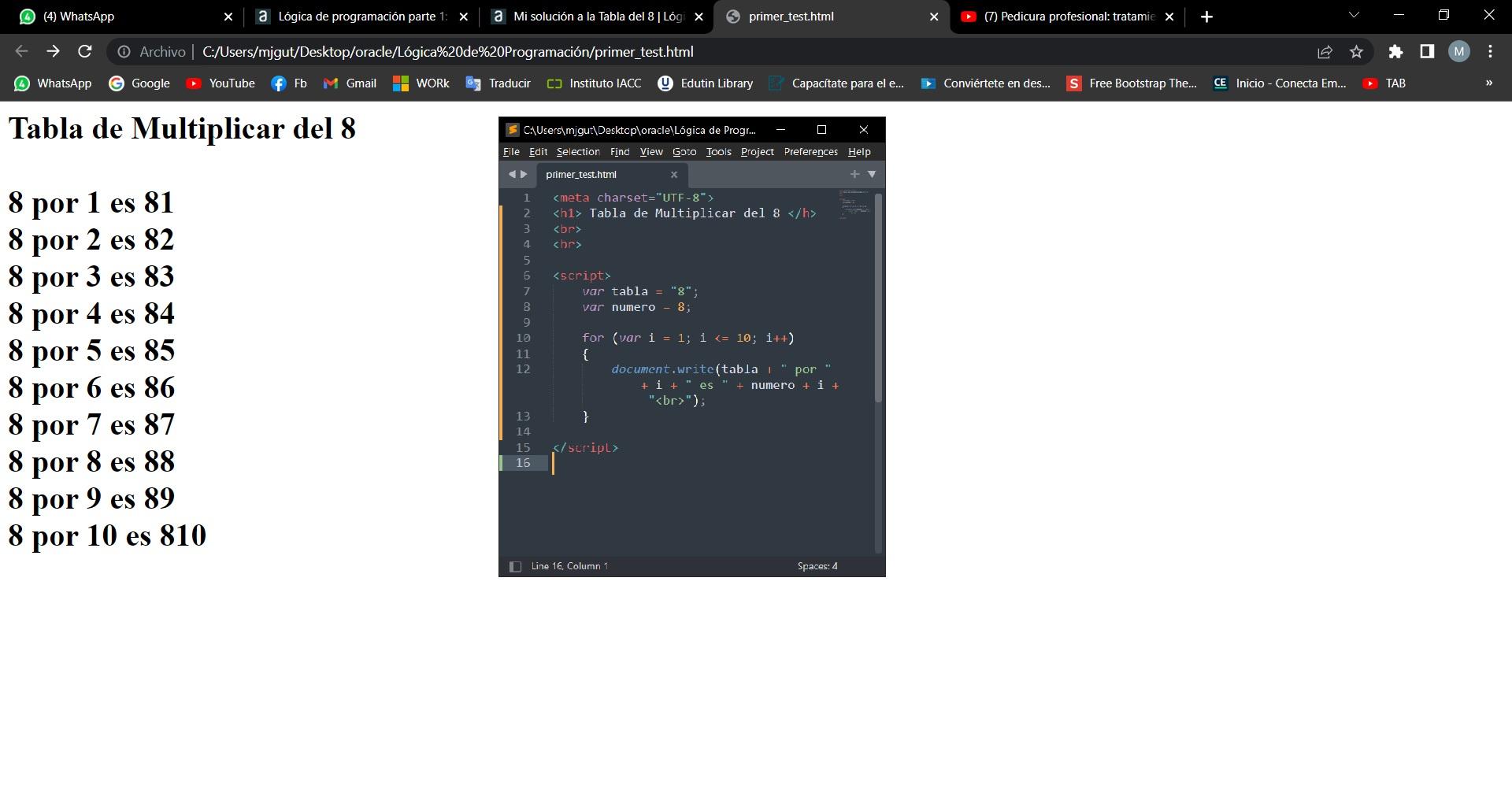Open the WhatsApp bookmark
The width and height of the screenshot is (1512, 811).
(53, 83)
